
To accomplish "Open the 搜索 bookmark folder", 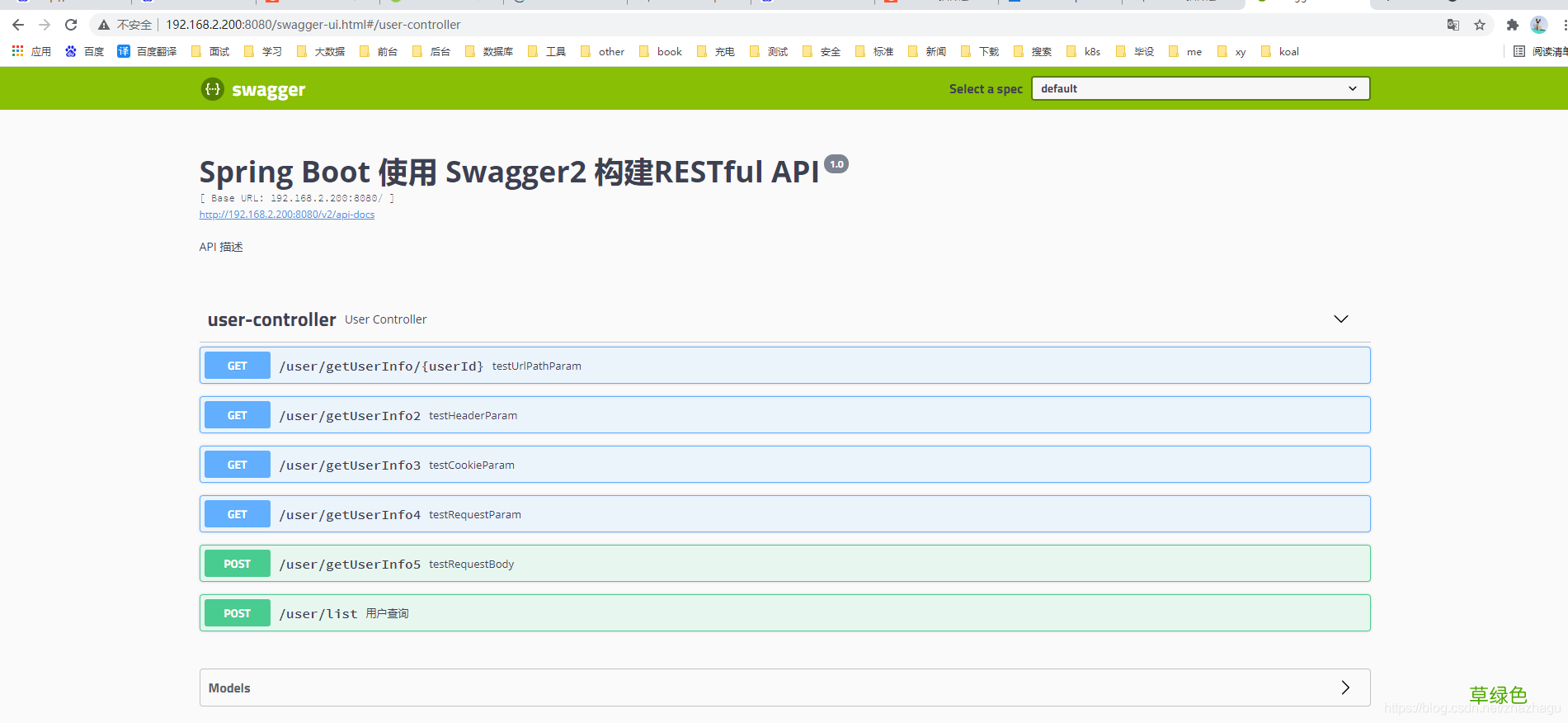I will [x=1033, y=51].
